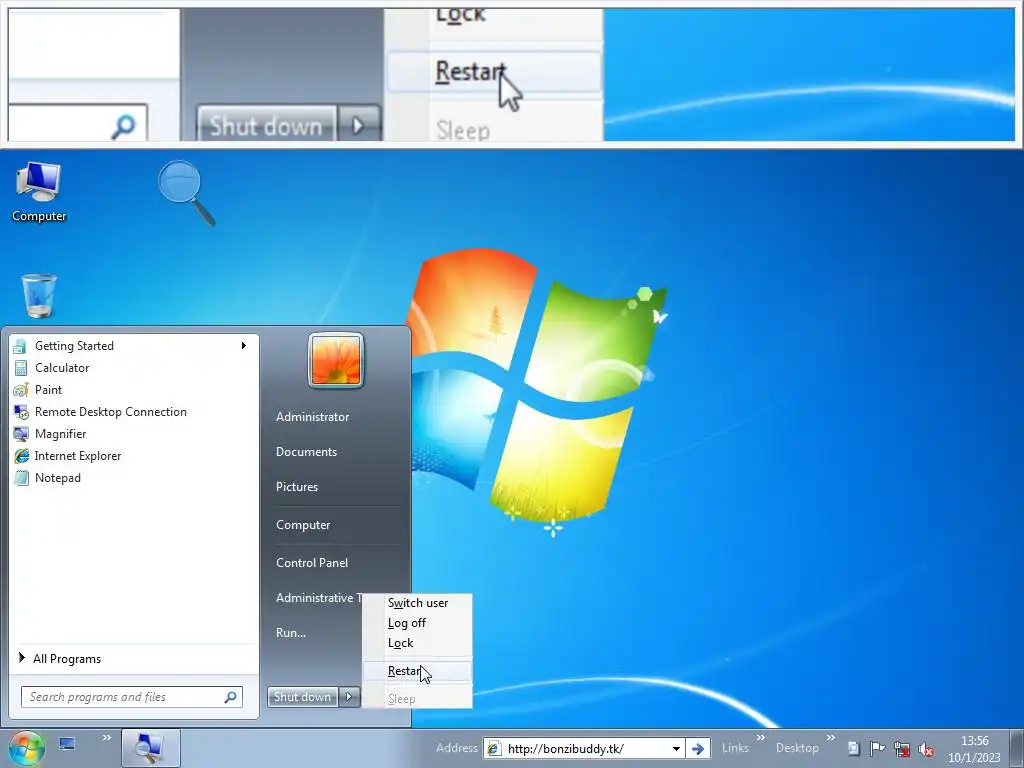The height and width of the screenshot is (768, 1024).
Task: Expand All Programs
Action: pos(134,659)
